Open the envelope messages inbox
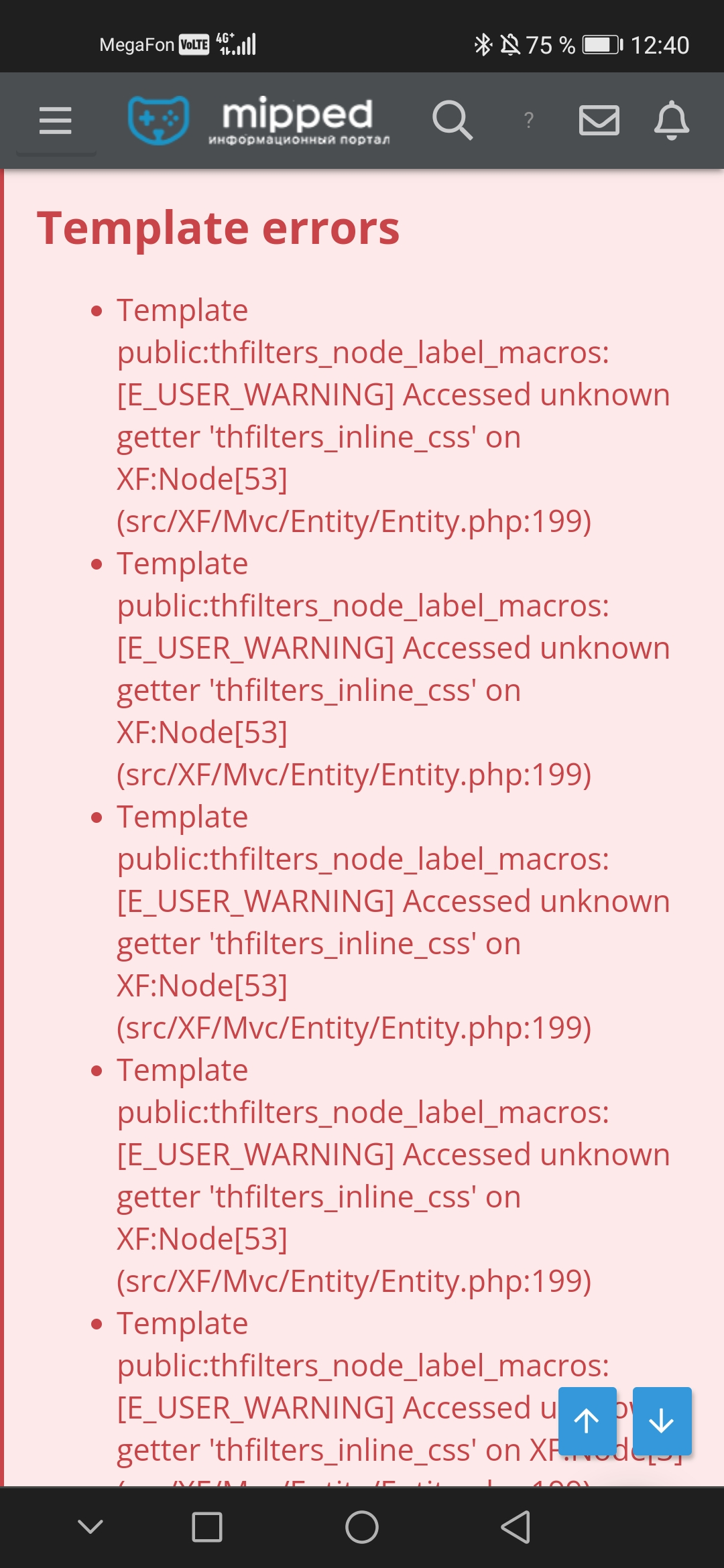Image resolution: width=724 pixels, height=1568 pixels. click(599, 121)
